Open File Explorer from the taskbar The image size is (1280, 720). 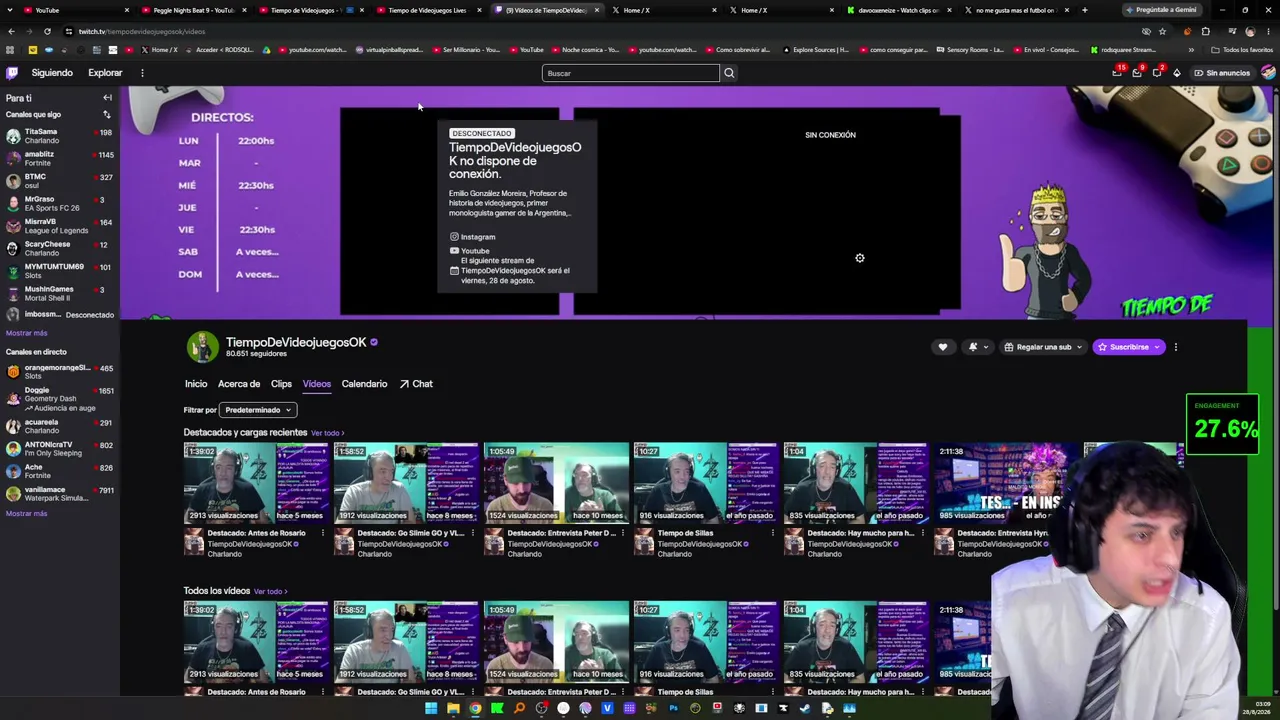453,709
